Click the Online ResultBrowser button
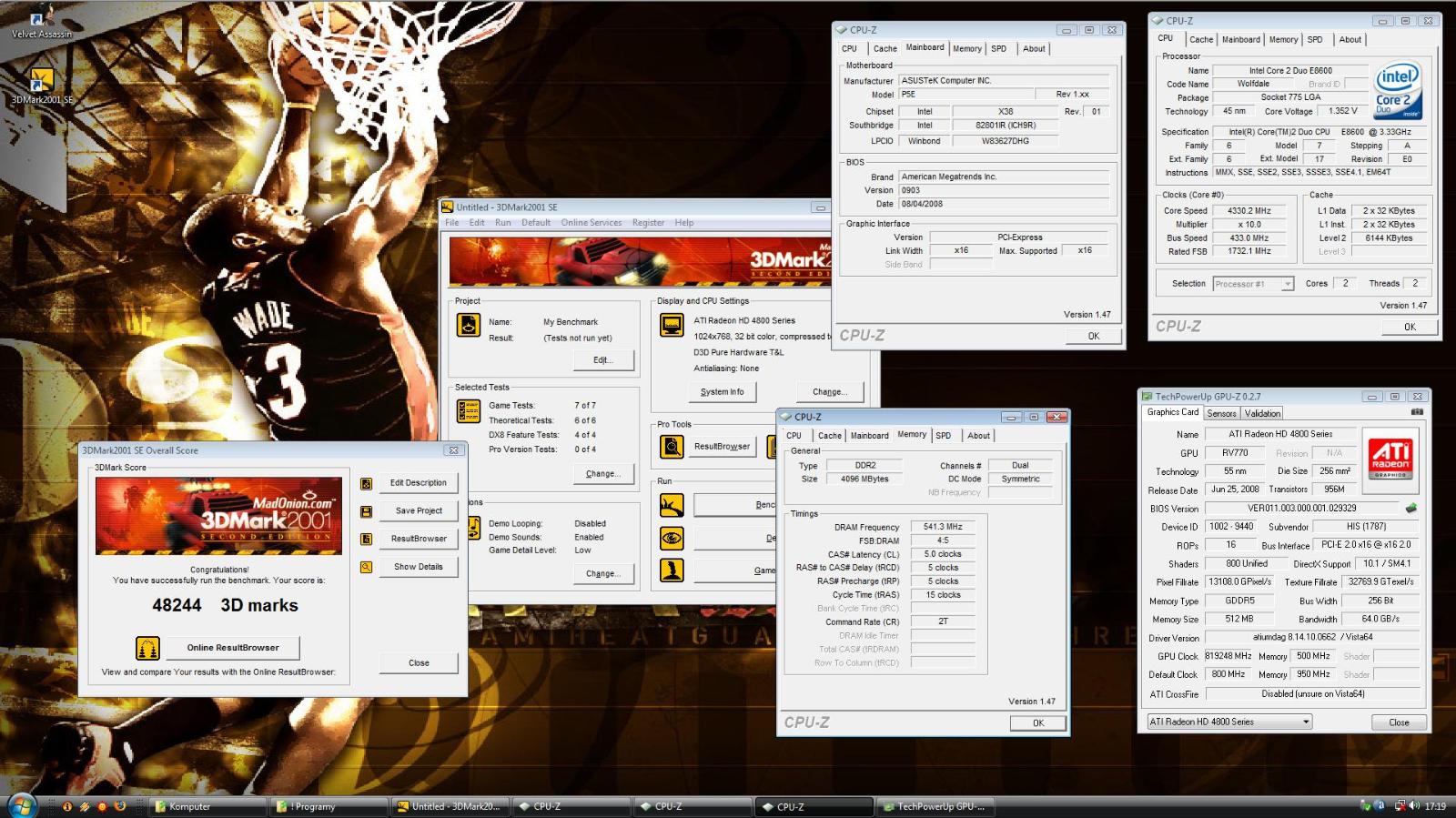 click(x=233, y=648)
